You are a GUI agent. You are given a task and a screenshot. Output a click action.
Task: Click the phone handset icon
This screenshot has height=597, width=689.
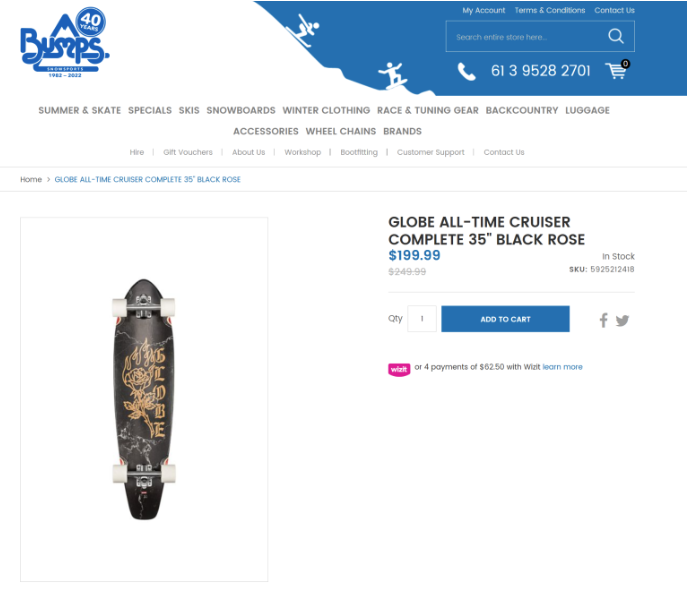coord(466,71)
